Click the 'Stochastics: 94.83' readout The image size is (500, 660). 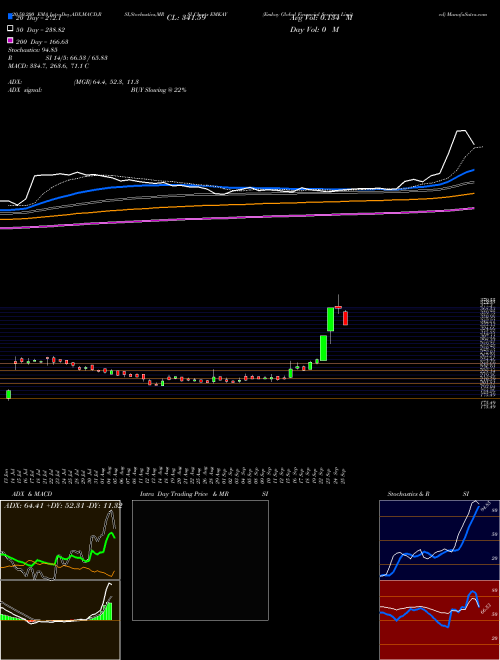pyautogui.click(x=32, y=50)
